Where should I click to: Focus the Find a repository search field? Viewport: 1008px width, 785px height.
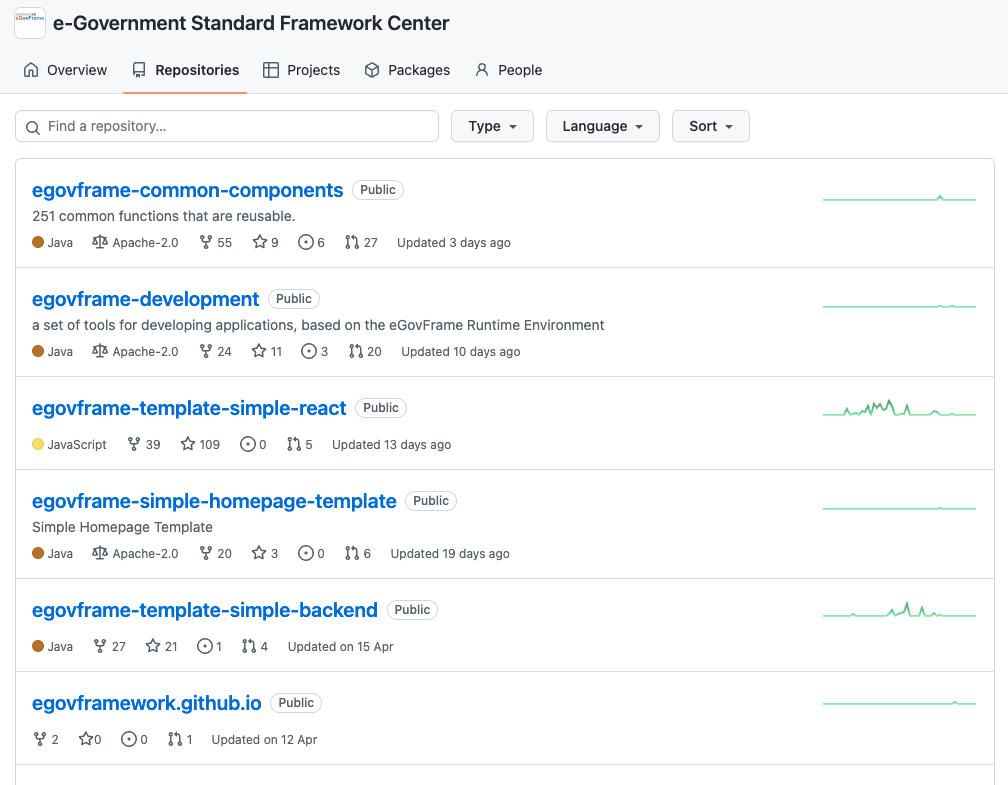tap(227, 126)
